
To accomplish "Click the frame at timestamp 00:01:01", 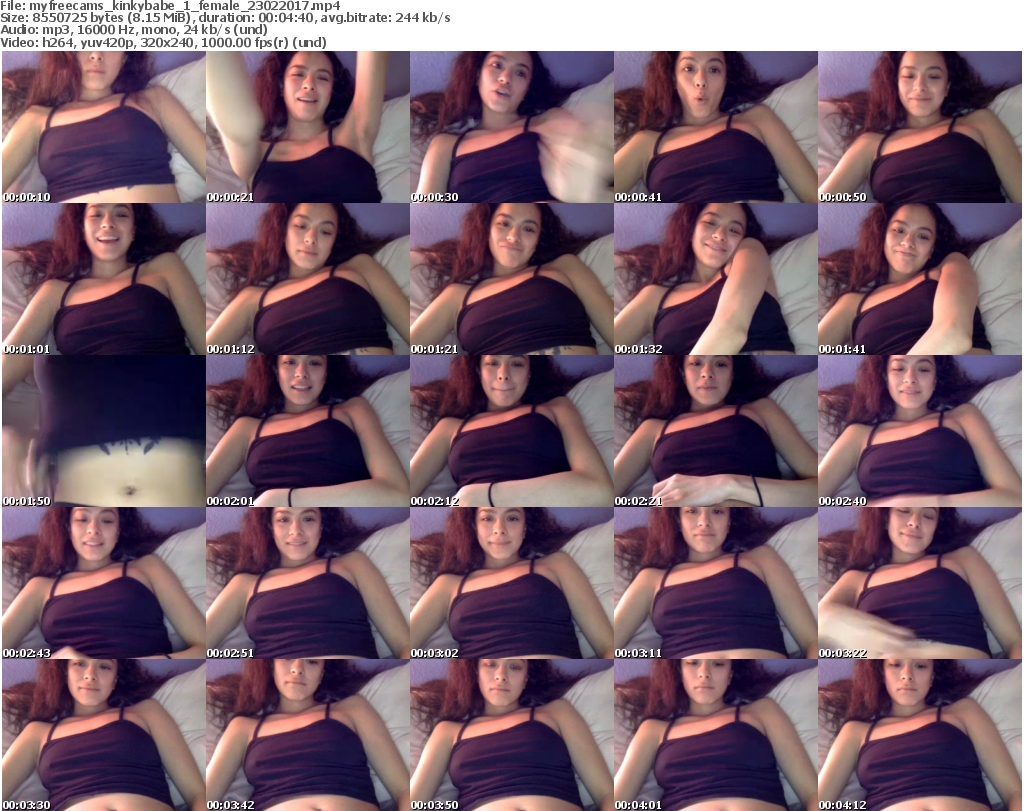I will point(104,279).
